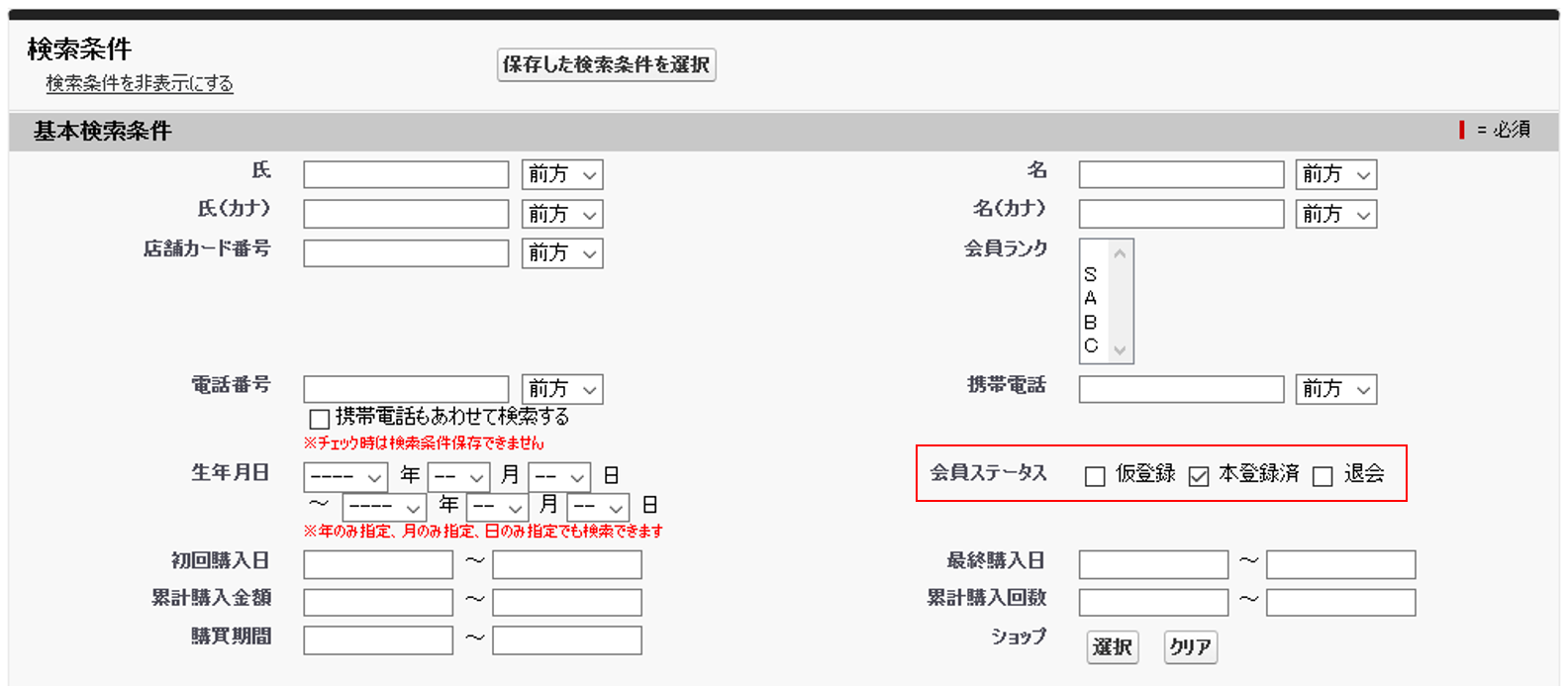Screen dimensions: 1568x686
Task: Click the 電話番号 input field
Action: pos(406,390)
